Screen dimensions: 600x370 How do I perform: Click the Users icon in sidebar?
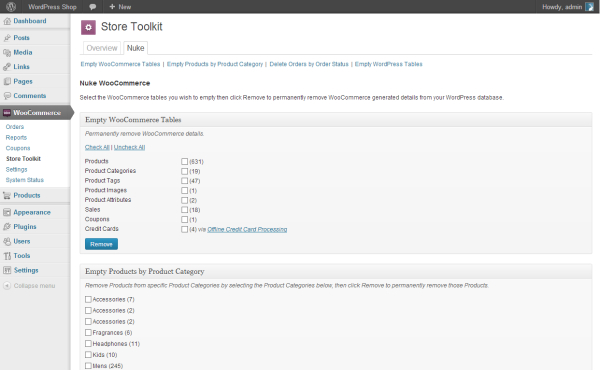7,241
